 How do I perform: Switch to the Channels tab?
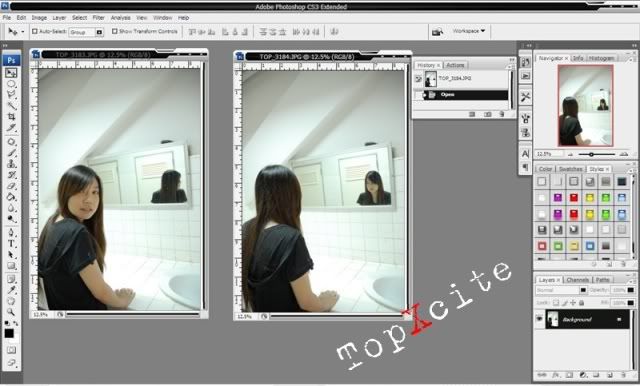pos(578,280)
